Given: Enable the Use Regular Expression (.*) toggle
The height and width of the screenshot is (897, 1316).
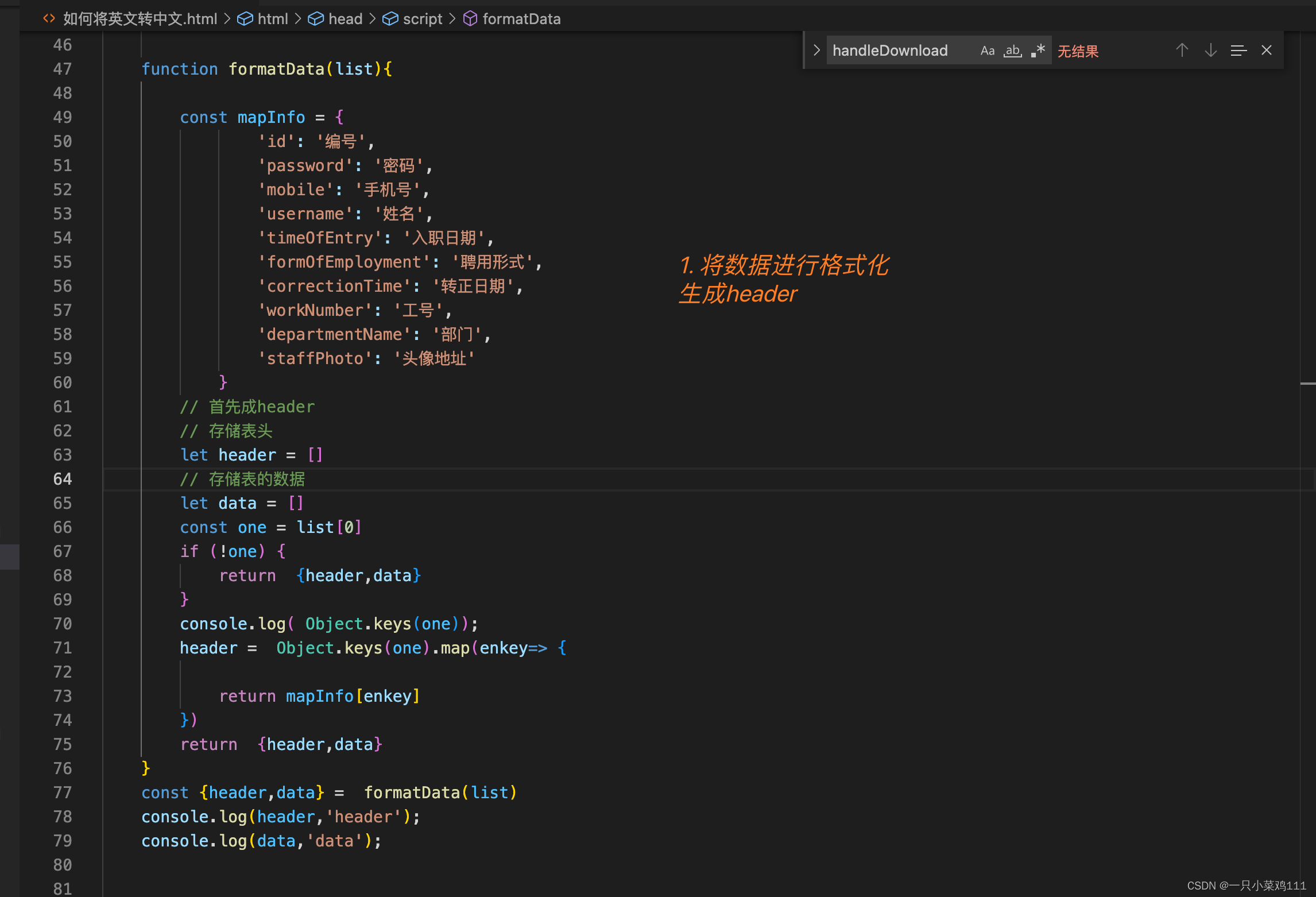Looking at the screenshot, I should pyautogui.click(x=1038, y=51).
